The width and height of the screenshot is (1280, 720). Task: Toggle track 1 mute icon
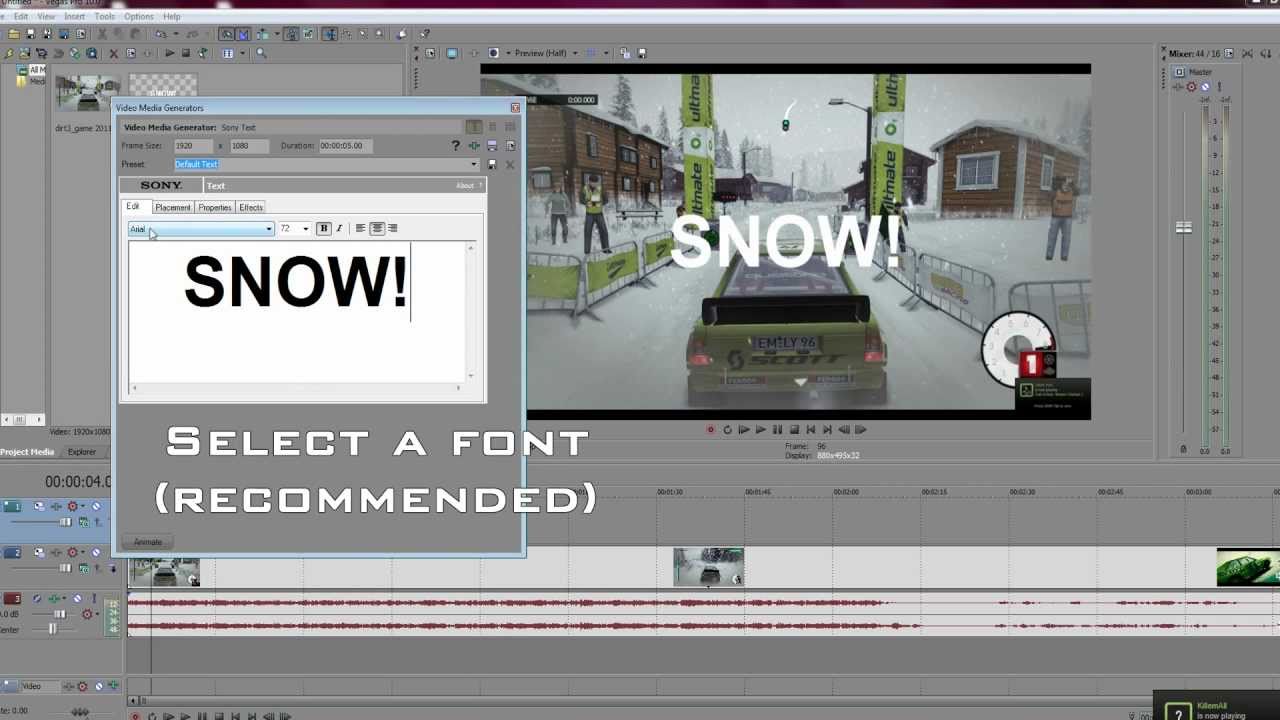[x=96, y=506]
